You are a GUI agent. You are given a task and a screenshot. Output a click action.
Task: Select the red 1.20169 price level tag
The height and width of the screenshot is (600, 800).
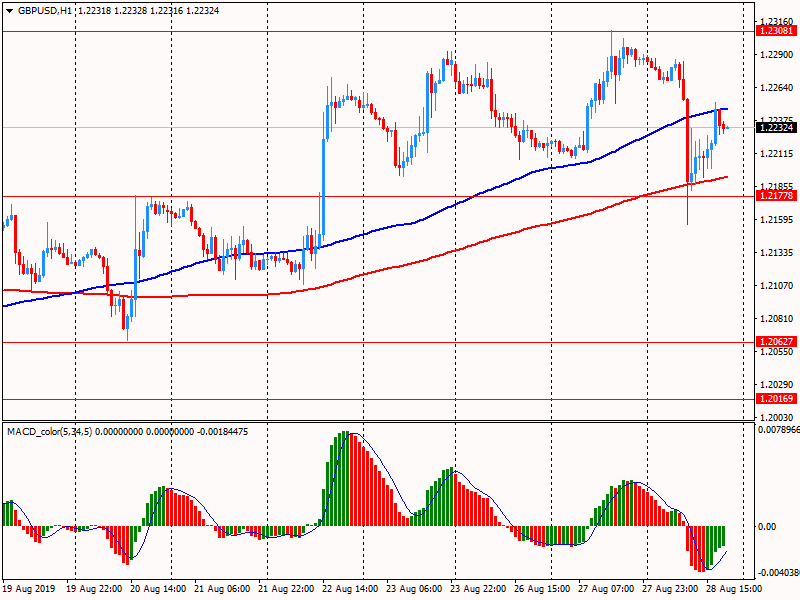[776, 399]
